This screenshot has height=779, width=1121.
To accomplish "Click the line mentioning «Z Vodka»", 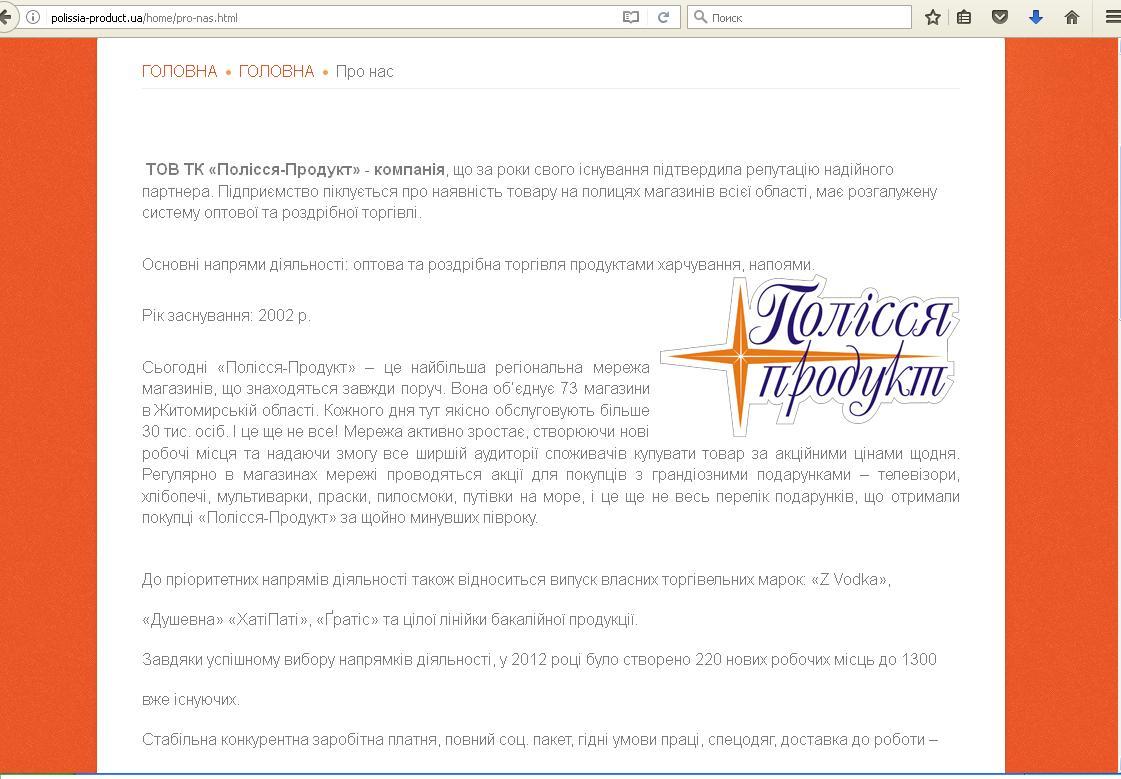I will pos(516,580).
